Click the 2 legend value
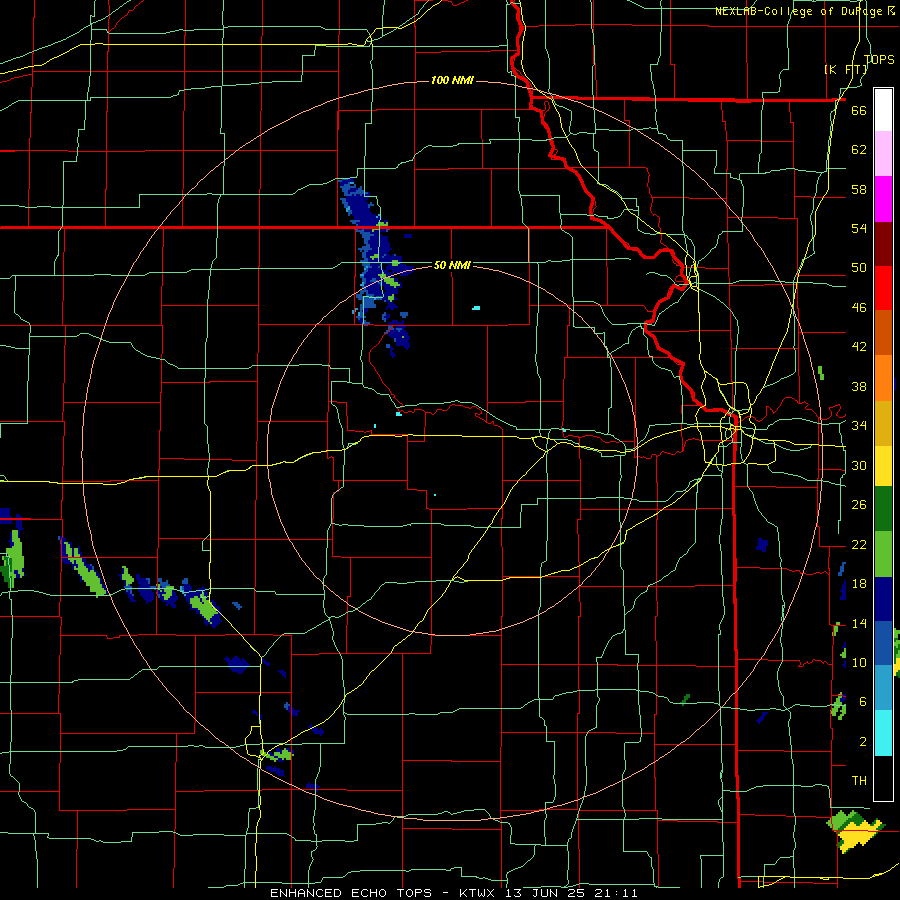Image resolution: width=900 pixels, height=900 pixels. [x=863, y=742]
